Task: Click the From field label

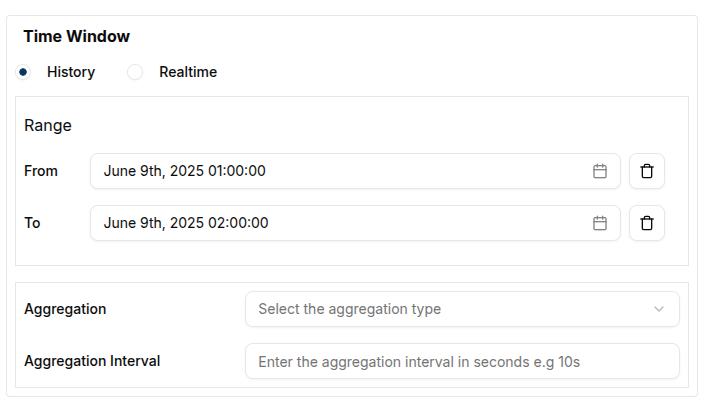Action: [41, 171]
